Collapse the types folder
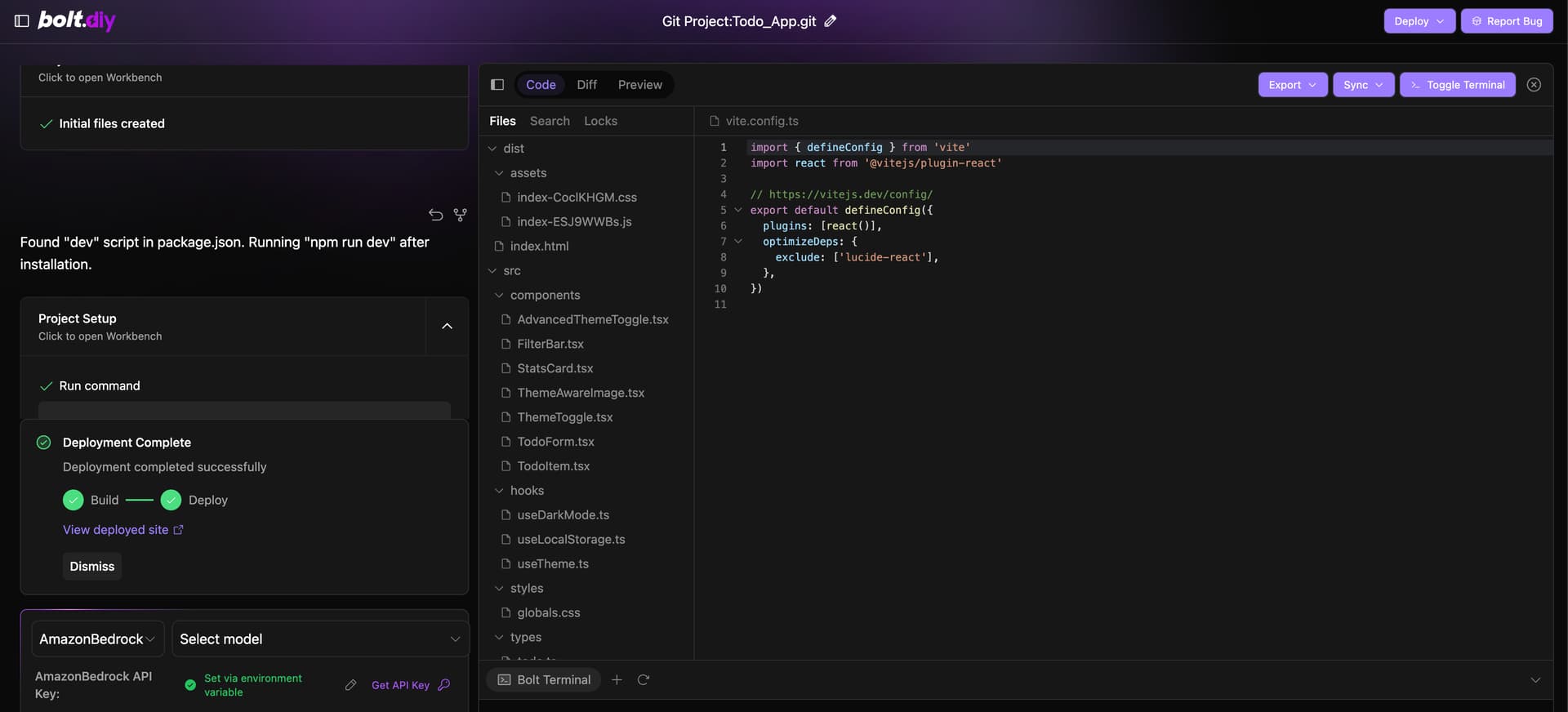This screenshot has height=712, width=1568. (586, 638)
